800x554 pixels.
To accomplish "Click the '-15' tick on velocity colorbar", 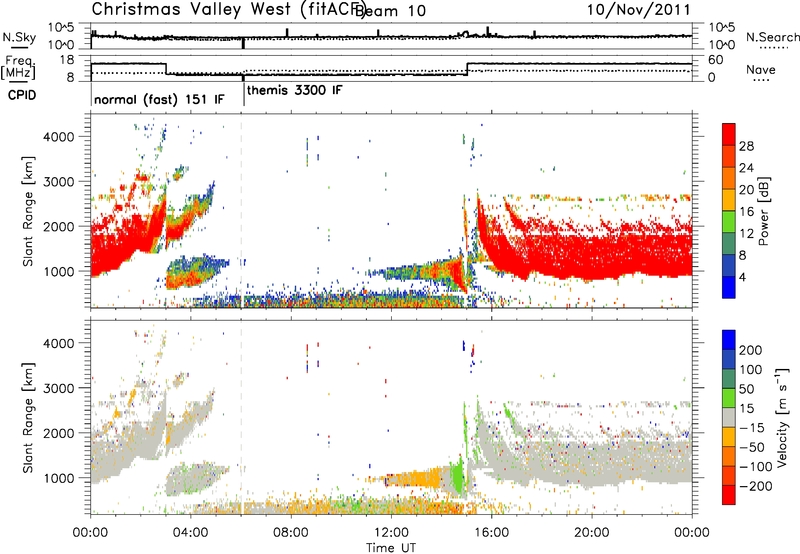I will 752,427.
